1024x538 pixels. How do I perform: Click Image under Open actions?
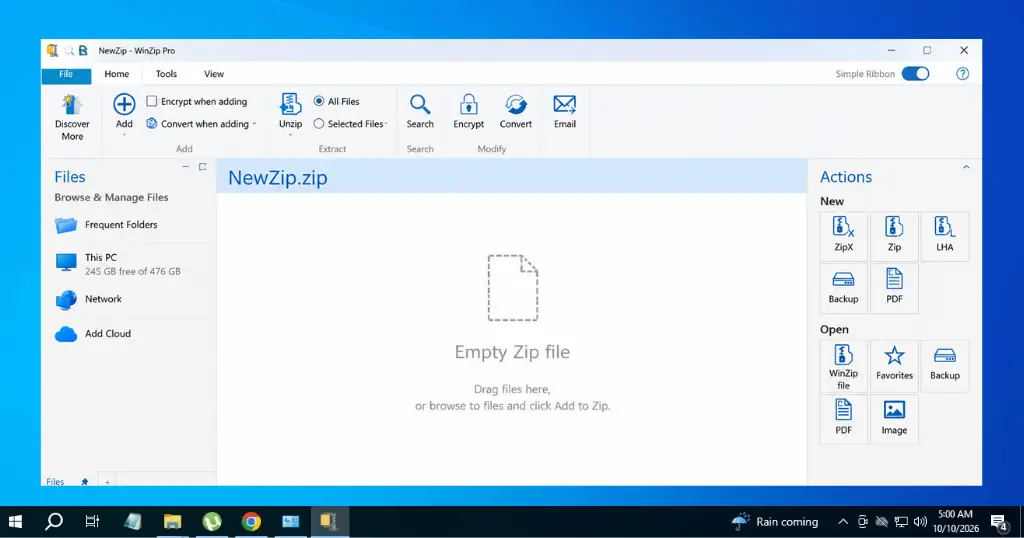click(894, 419)
